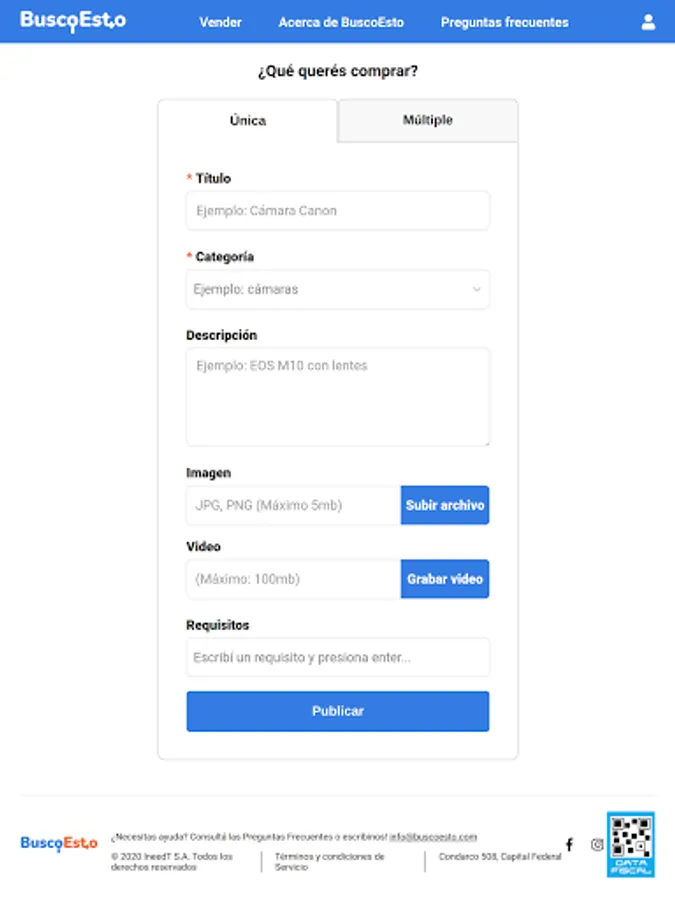Open the user account profile icon
Screen dimensions: 675x900
point(648,22)
